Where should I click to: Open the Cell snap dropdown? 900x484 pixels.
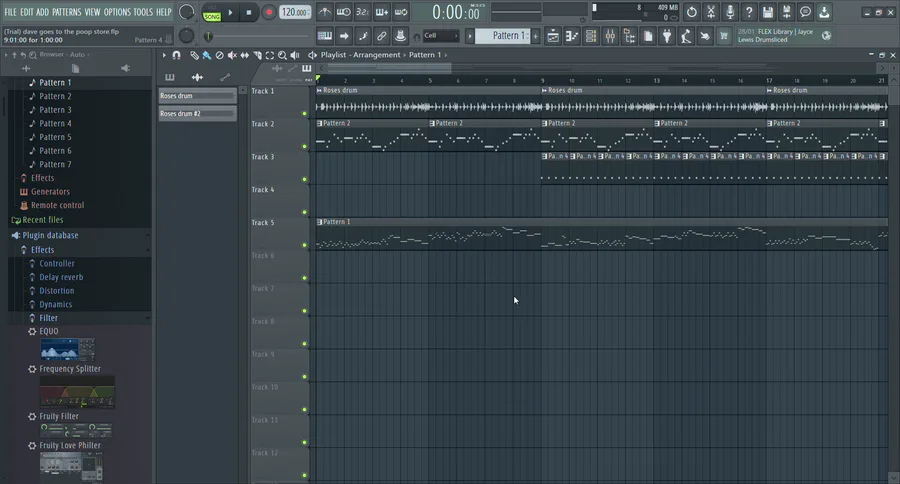pyautogui.click(x=441, y=36)
